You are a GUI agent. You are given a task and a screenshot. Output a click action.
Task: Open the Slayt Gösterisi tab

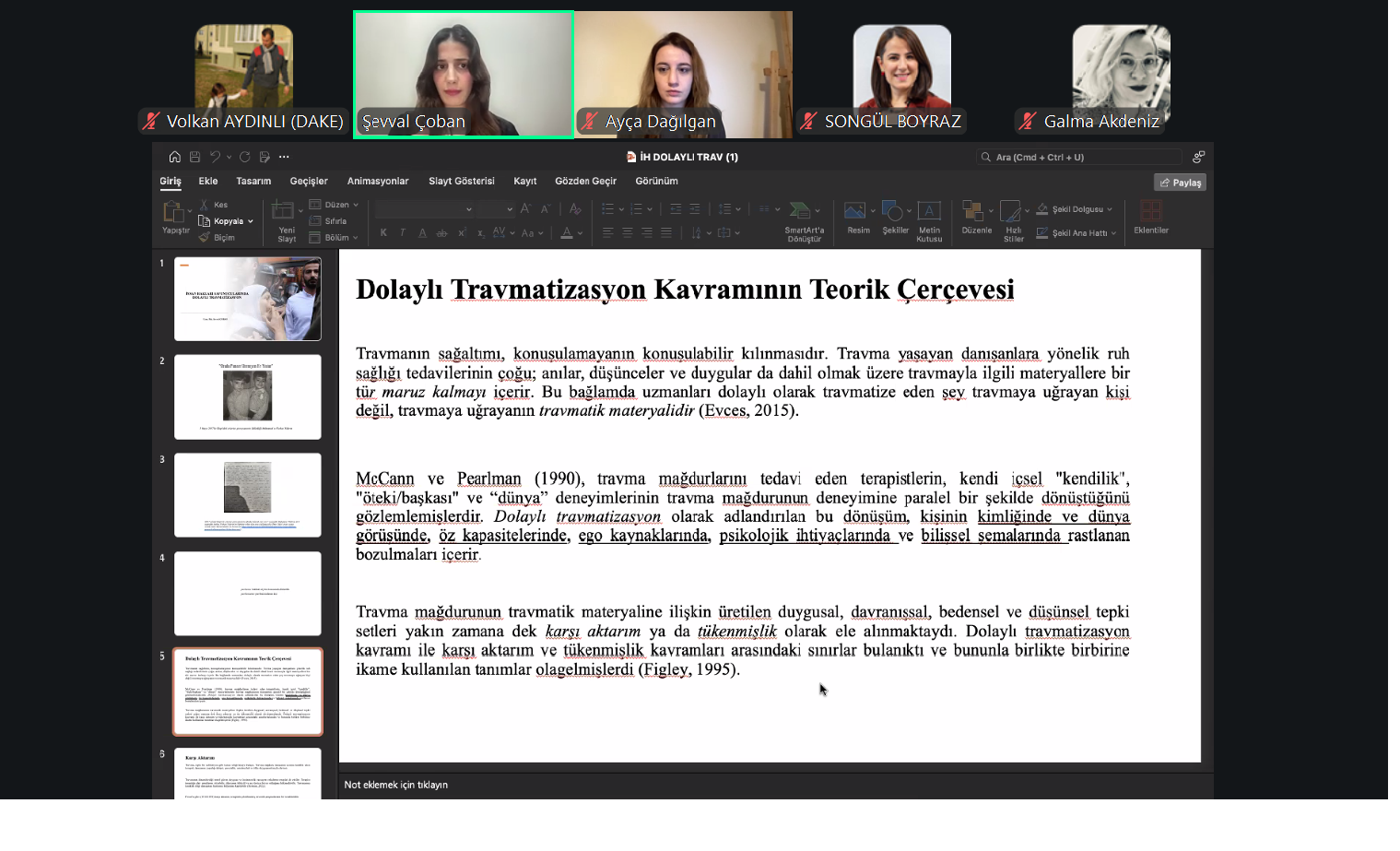[462, 181]
